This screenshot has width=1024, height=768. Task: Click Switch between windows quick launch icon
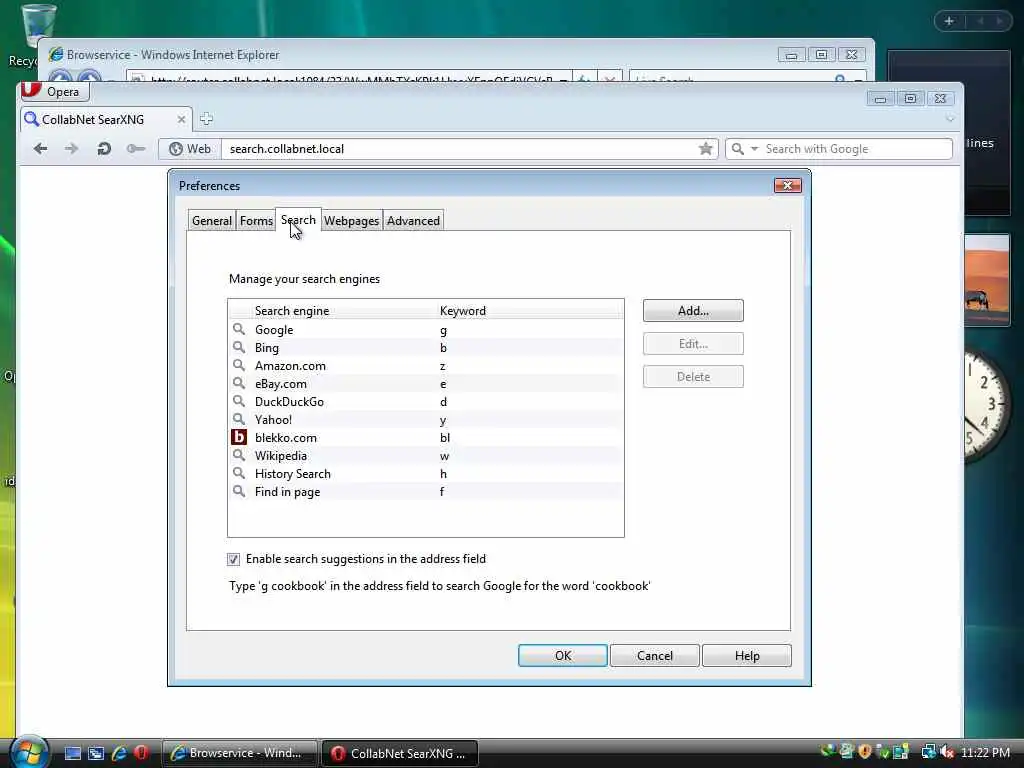[96, 753]
